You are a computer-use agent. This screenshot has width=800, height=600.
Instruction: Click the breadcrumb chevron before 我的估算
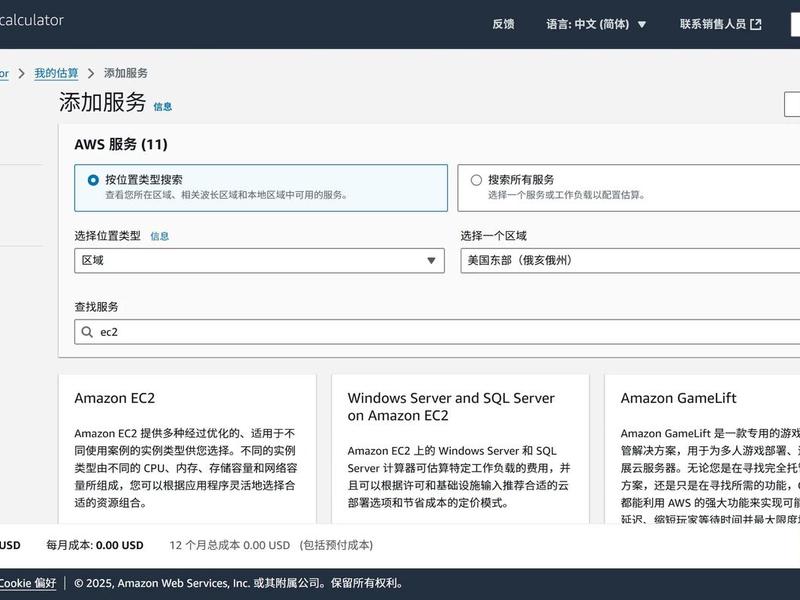tap(21, 73)
